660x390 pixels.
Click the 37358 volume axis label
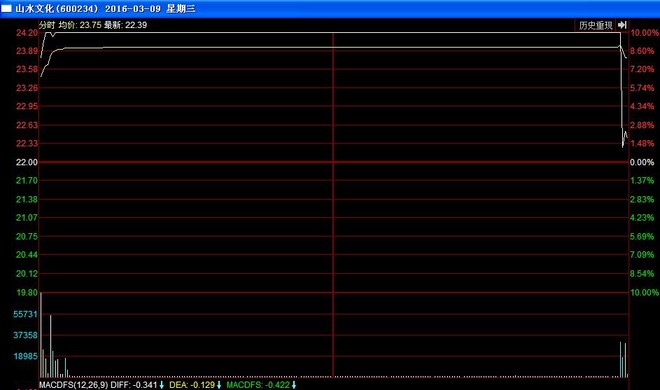coord(25,335)
